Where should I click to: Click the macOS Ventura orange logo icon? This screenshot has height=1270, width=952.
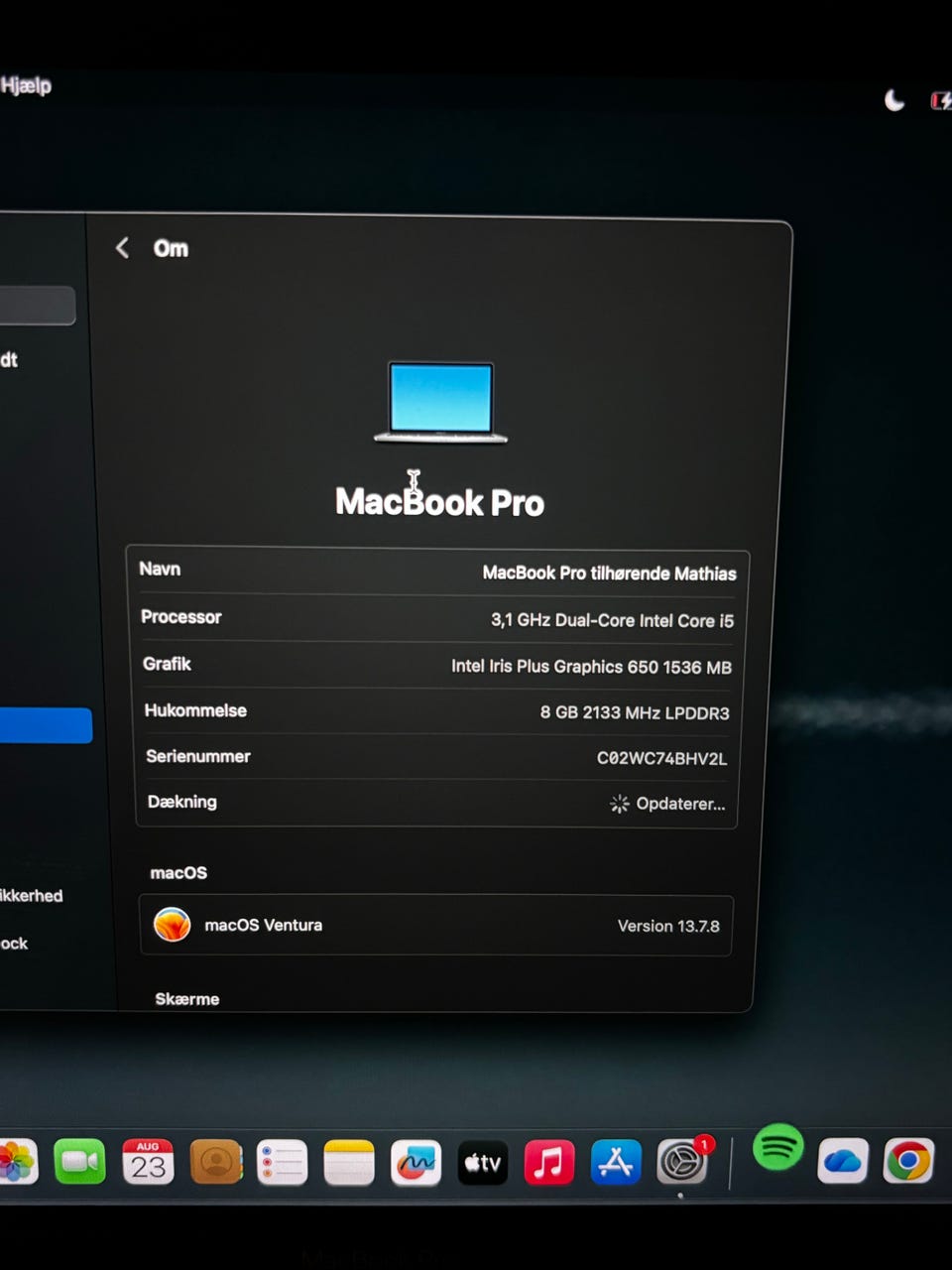click(x=172, y=925)
